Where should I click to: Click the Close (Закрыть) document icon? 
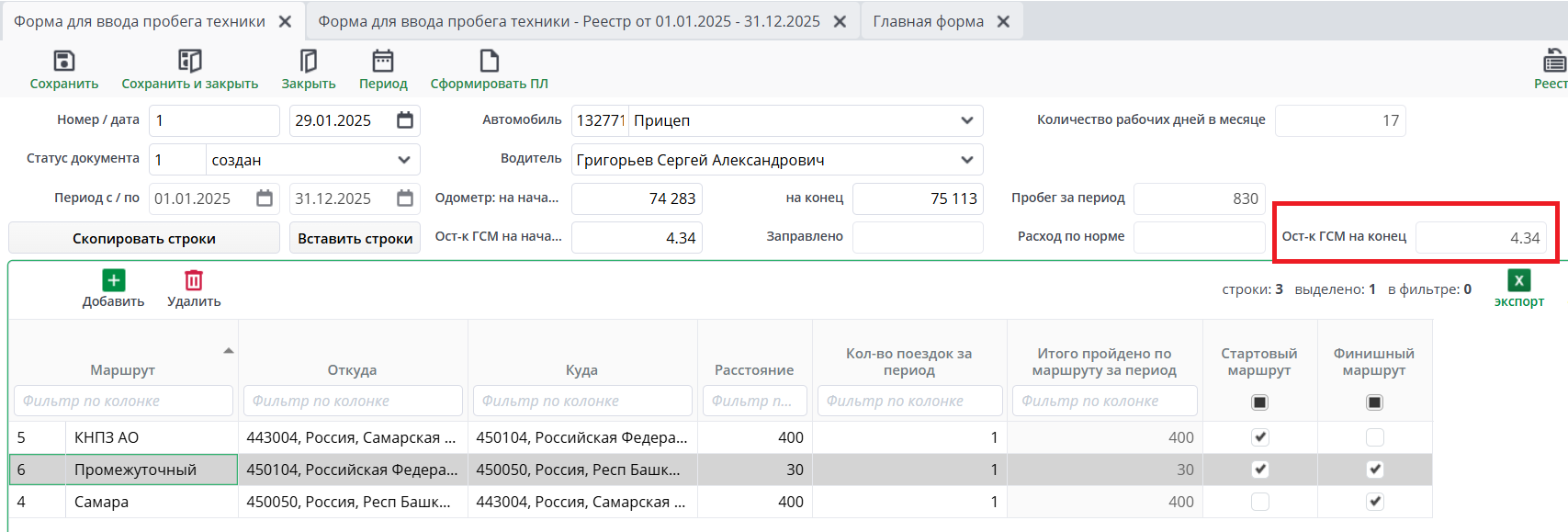(x=308, y=62)
